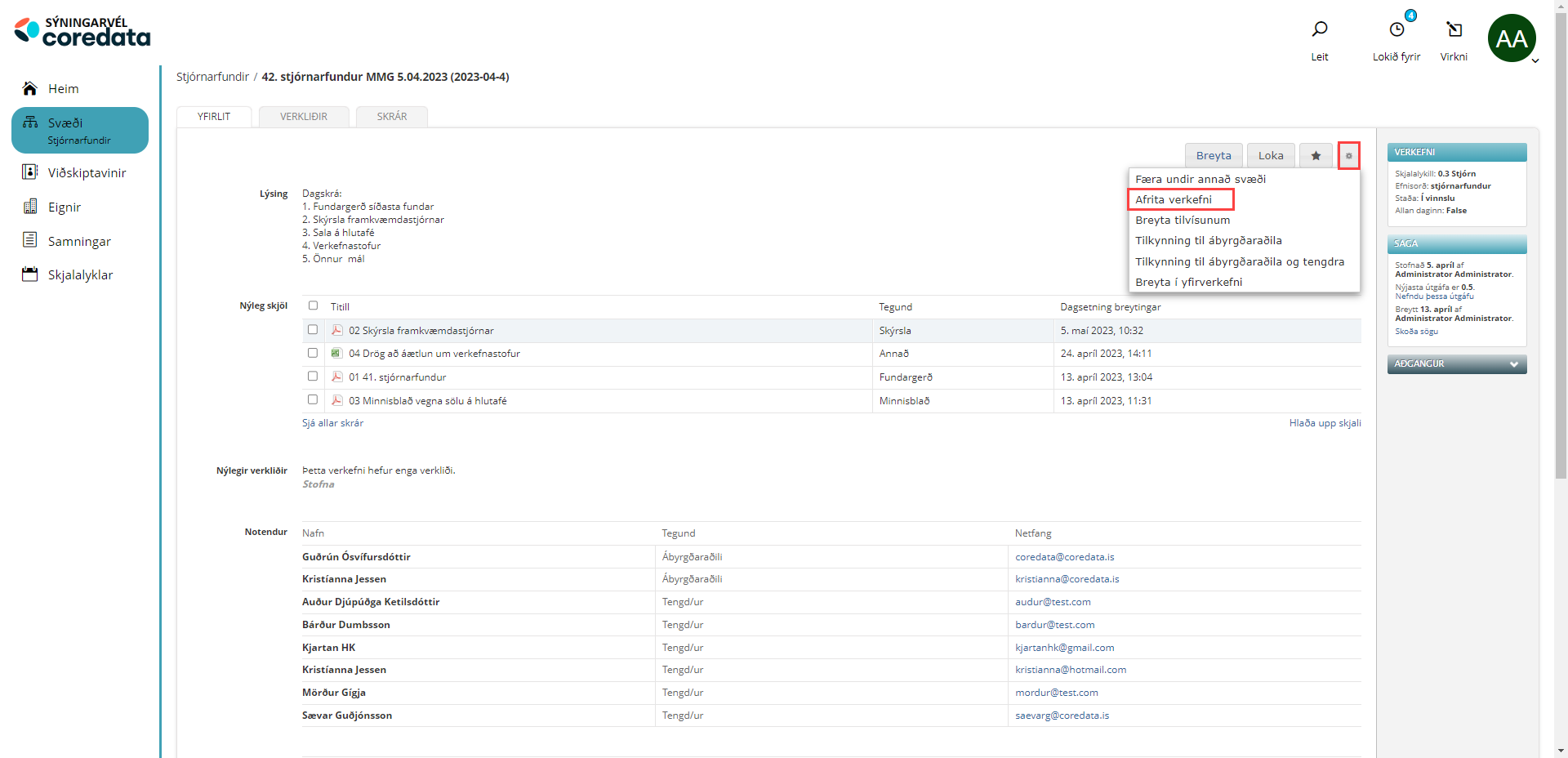Image resolution: width=1568 pixels, height=758 pixels.
Task: Choose Breyta í yfirverkefni menu entry
Action: (x=1188, y=282)
